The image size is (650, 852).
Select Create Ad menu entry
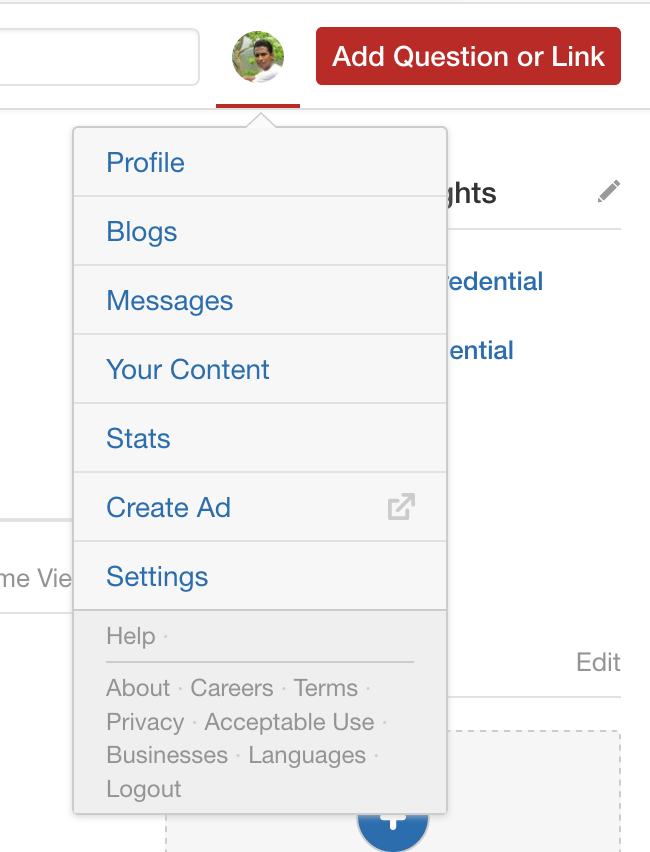coord(260,507)
